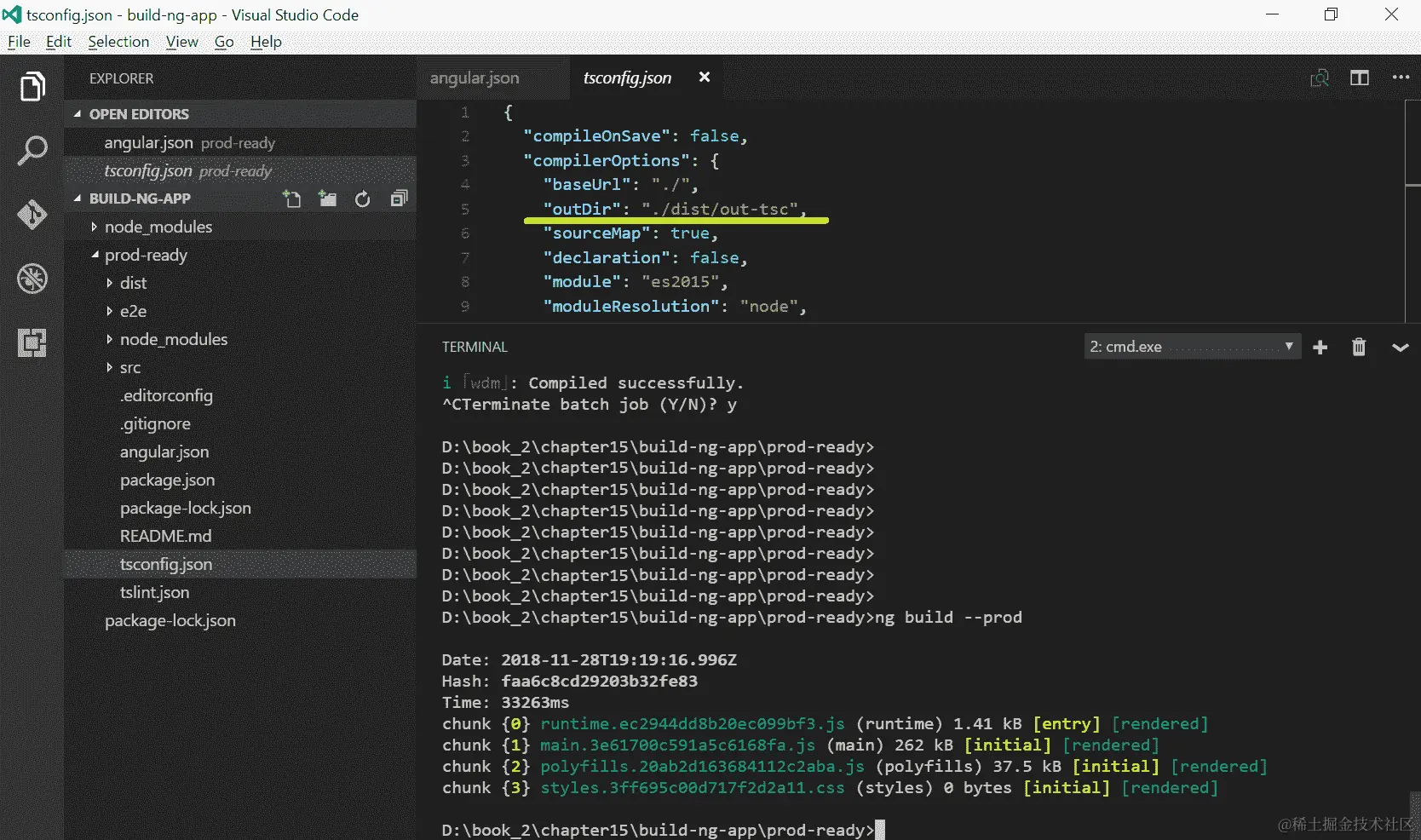The width and height of the screenshot is (1421, 840).
Task: Click the "moduleResolution" line in editor
Action: [x=674, y=306]
